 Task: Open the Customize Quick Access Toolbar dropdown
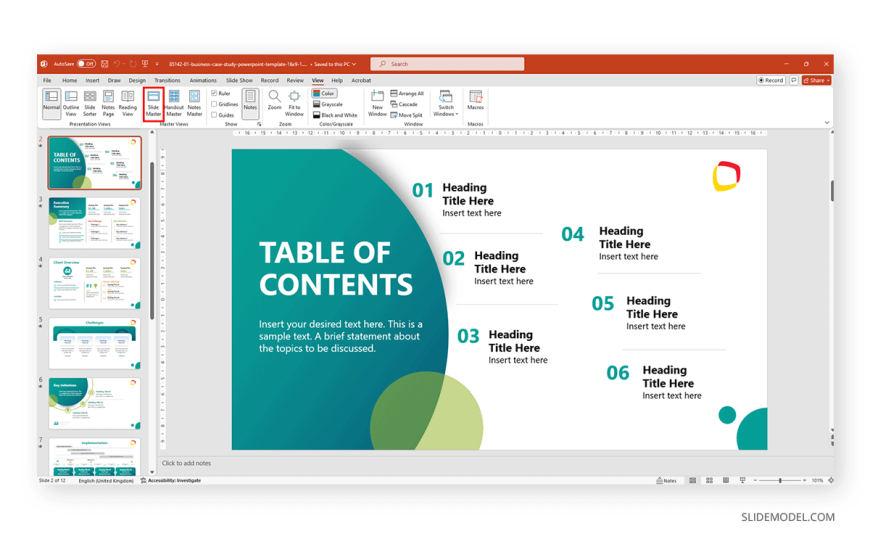point(157,64)
